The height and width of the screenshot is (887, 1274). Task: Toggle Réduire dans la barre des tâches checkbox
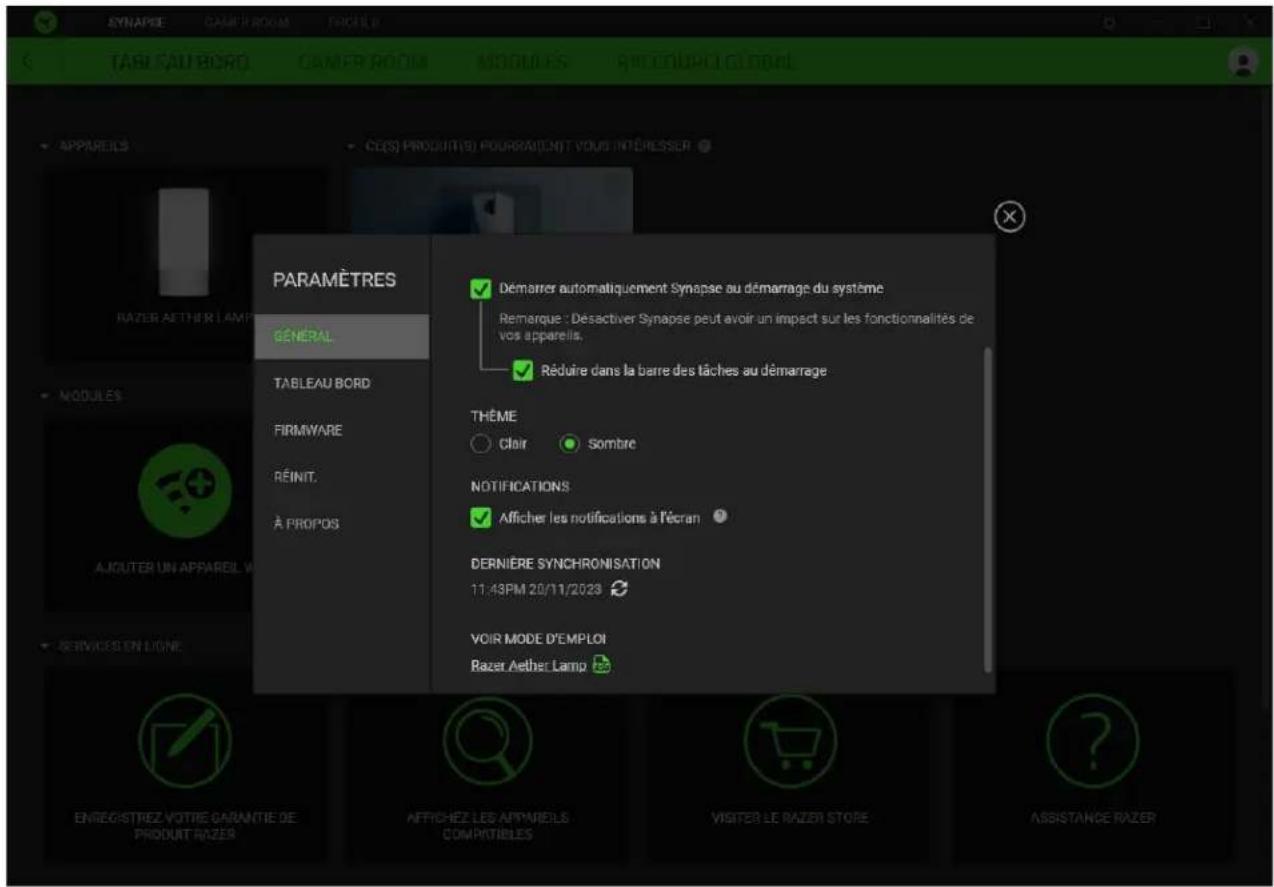(x=522, y=370)
